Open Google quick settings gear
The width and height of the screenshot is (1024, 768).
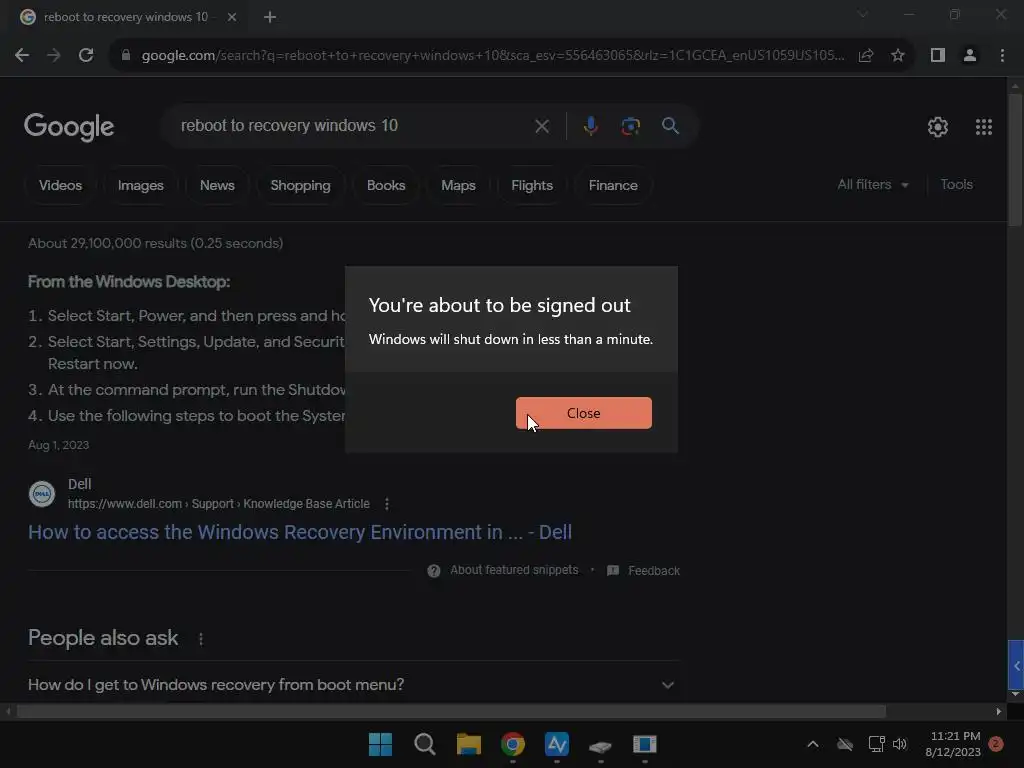pos(938,127)
